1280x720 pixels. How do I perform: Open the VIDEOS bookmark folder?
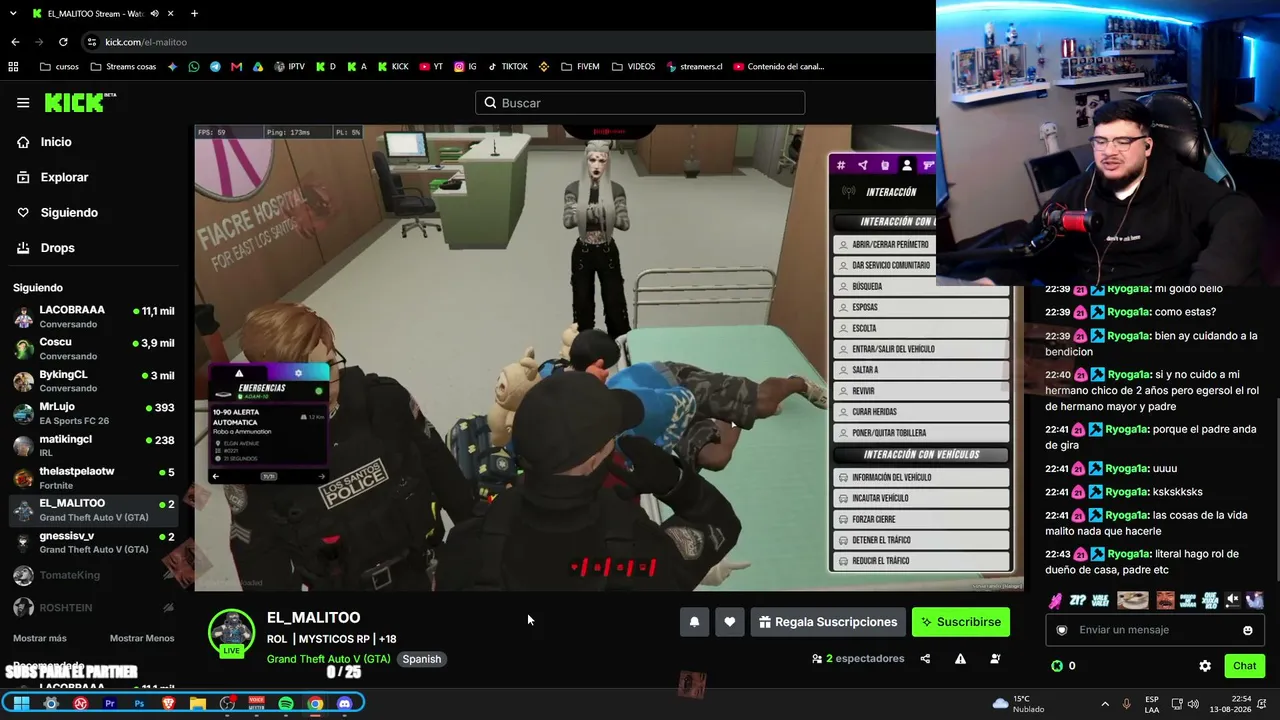[633, 67]
